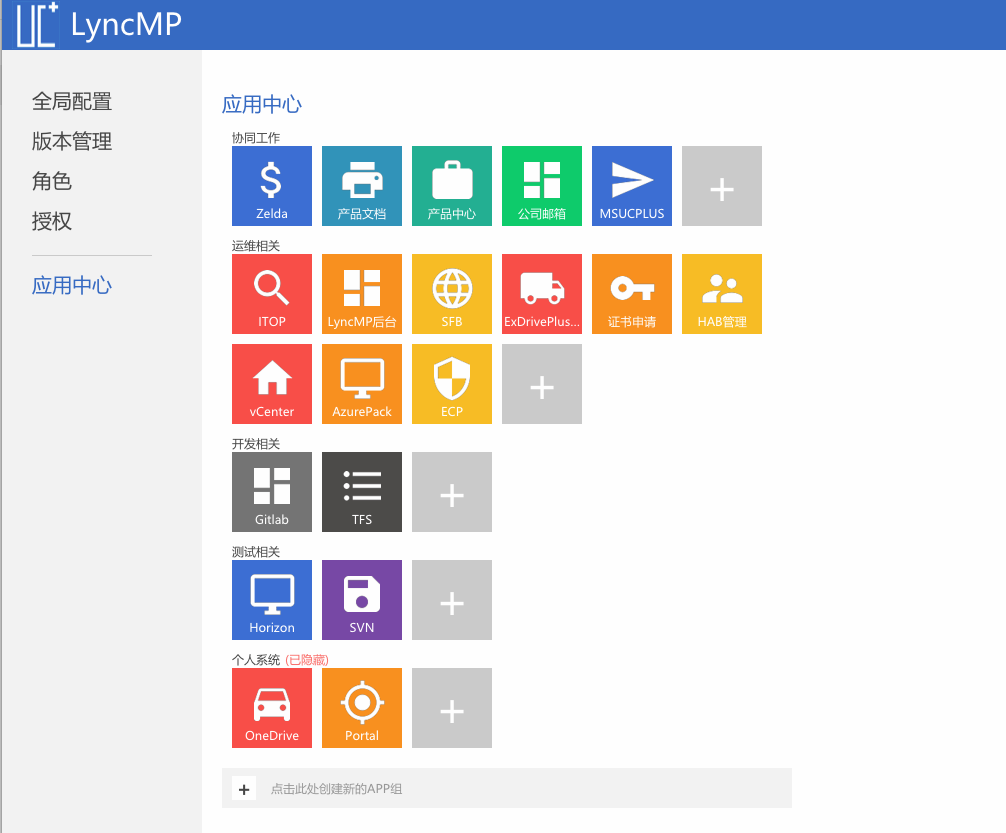Click the 运维相关 group label
1006x833 pixels.
tap(256, 246)
